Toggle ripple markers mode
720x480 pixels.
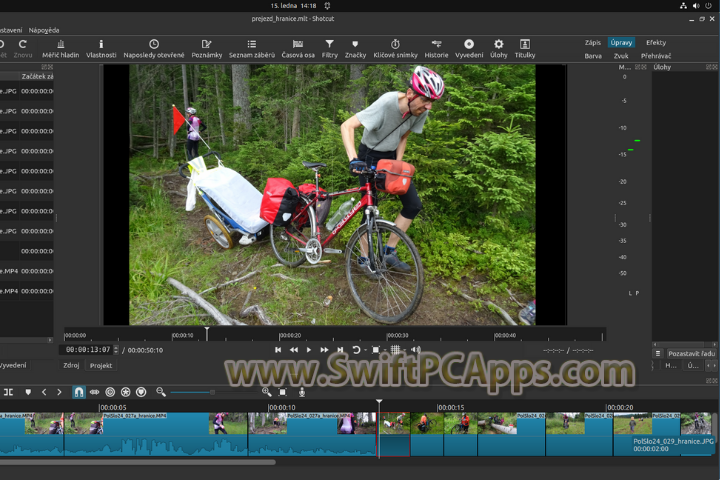pos(141,392)
